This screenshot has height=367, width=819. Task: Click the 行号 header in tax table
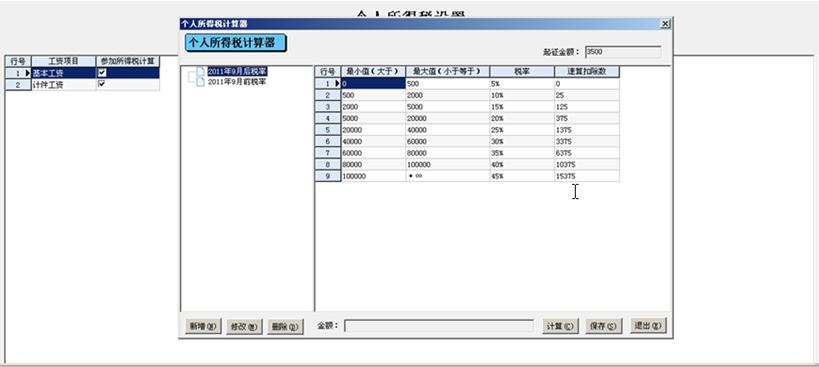click(328, 72)
